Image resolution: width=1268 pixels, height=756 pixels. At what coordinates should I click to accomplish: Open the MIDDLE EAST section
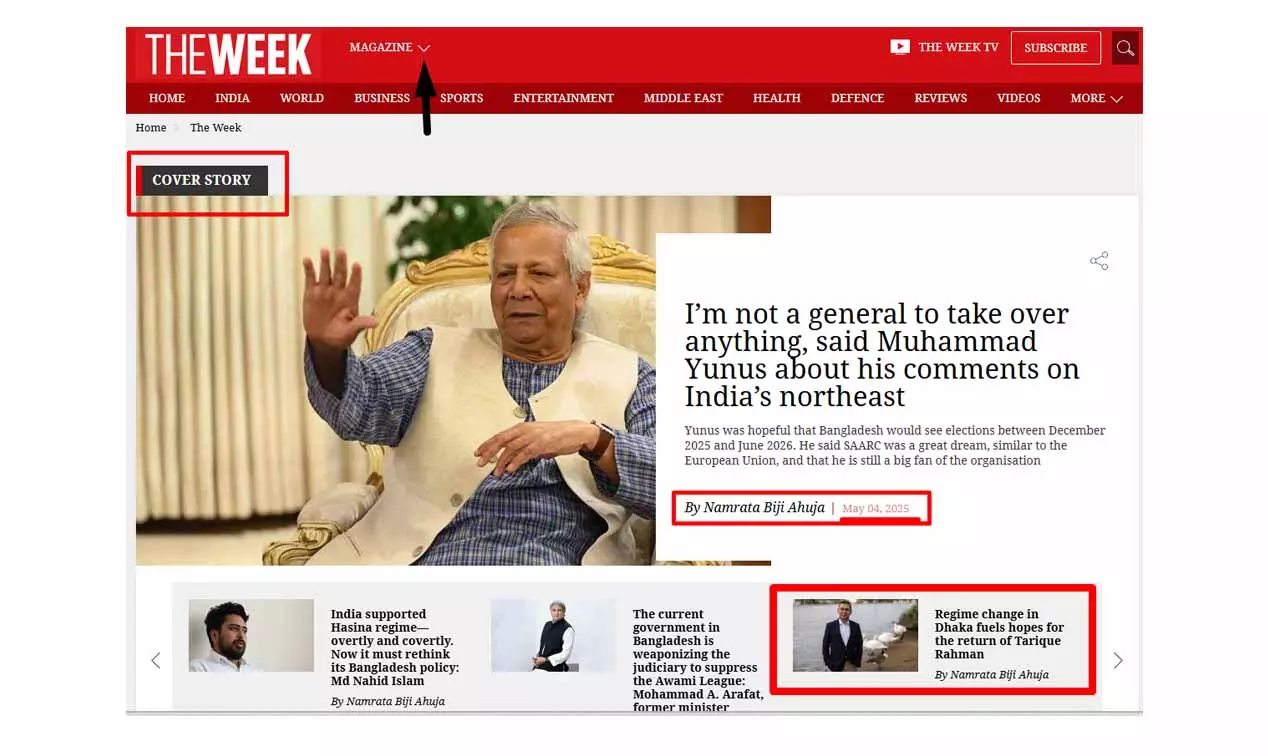(x=683, y=98)
